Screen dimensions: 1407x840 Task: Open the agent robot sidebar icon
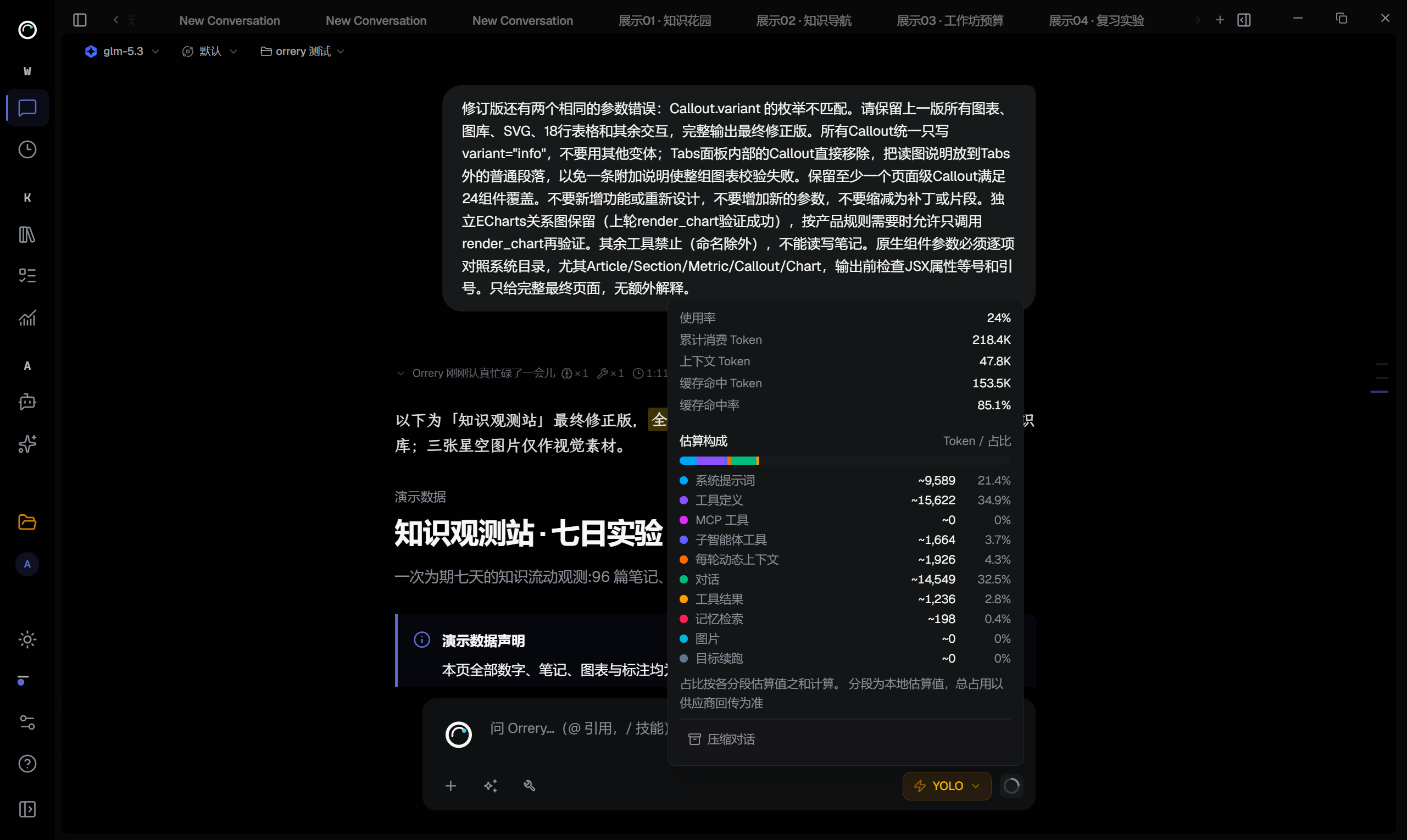(27, 402)
